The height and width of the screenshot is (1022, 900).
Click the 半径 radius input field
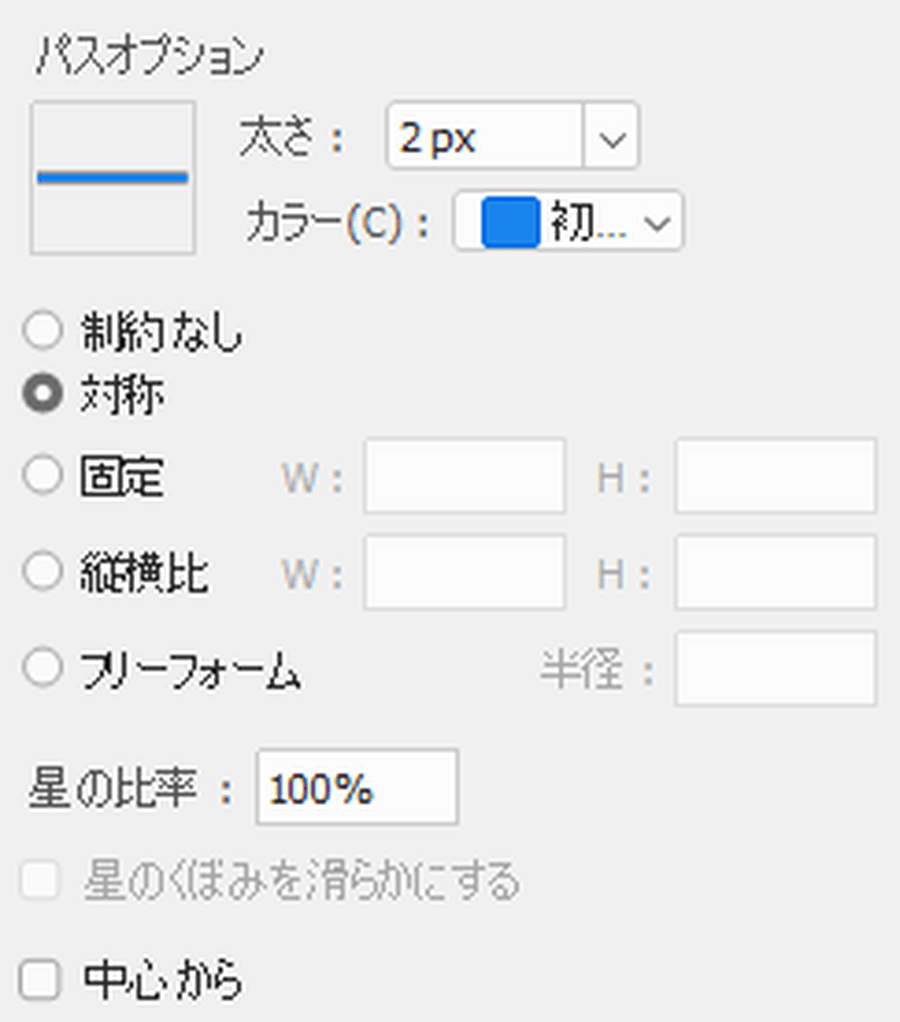[x=776, y=668]
